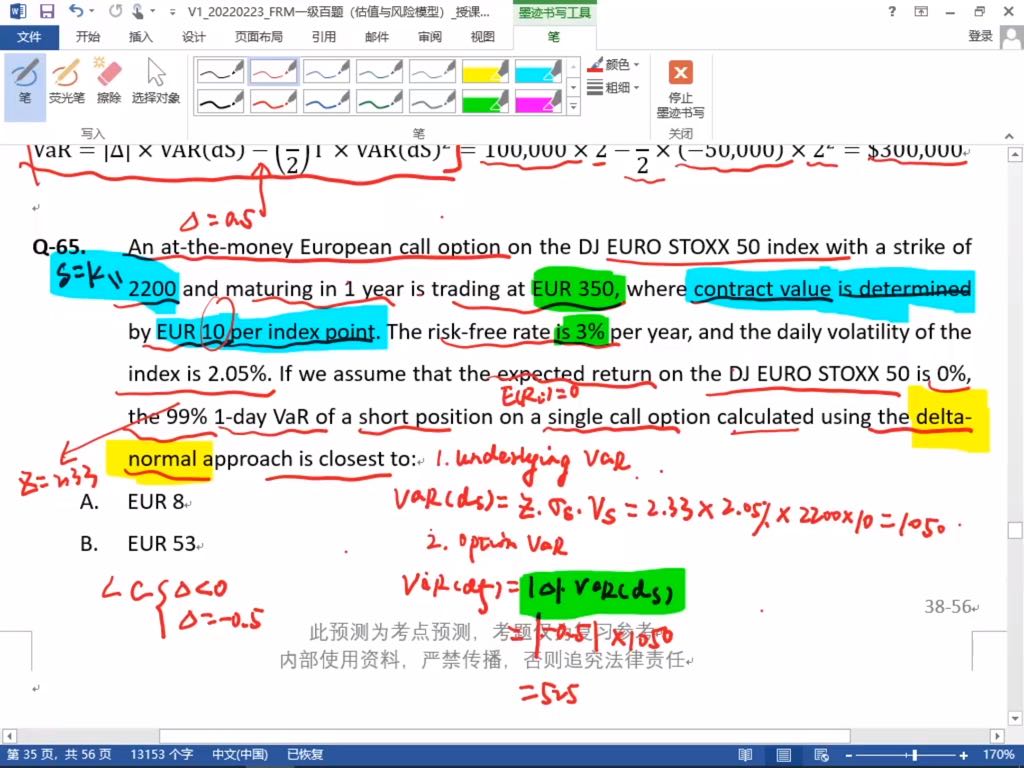Click the Select Objects cursor tool
This screenshot has height=768, width=1024.
pyautogui.click(x=156, y=82)
